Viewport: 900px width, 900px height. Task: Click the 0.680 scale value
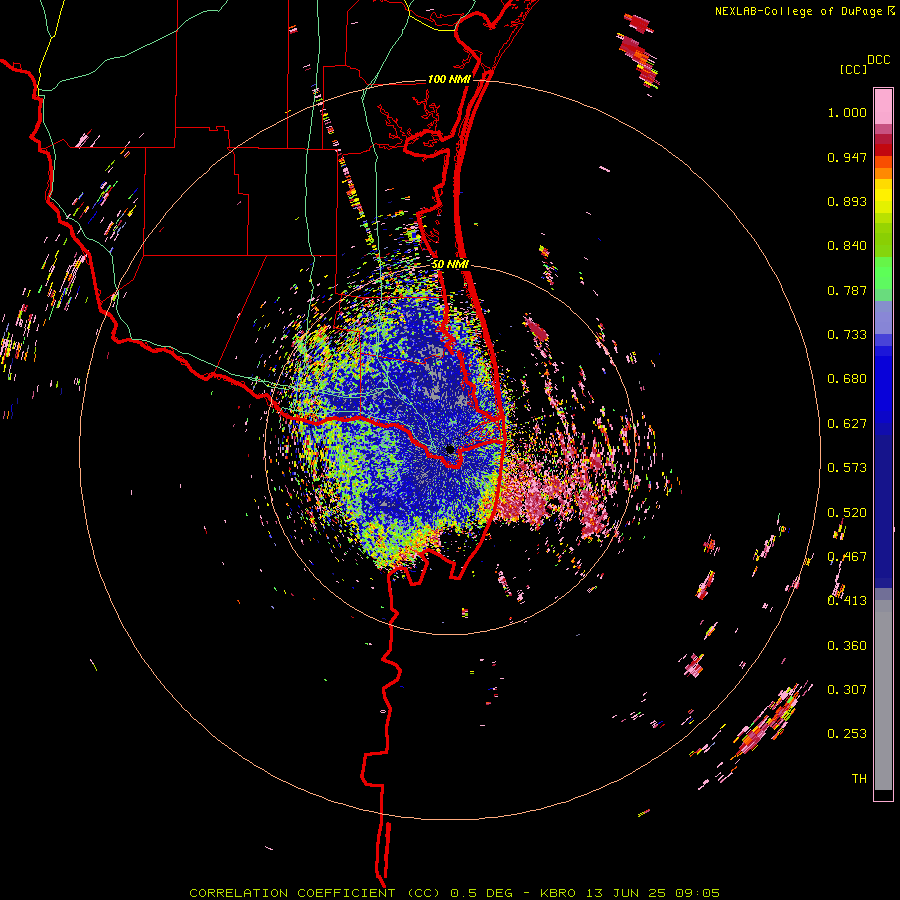coord(847,379)
